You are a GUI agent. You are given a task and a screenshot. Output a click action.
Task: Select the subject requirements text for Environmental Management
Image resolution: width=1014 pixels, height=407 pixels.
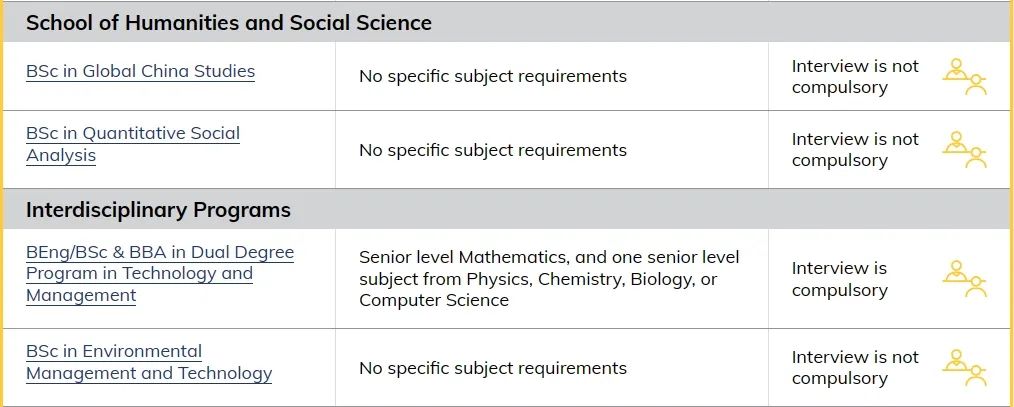coord(493,368)
